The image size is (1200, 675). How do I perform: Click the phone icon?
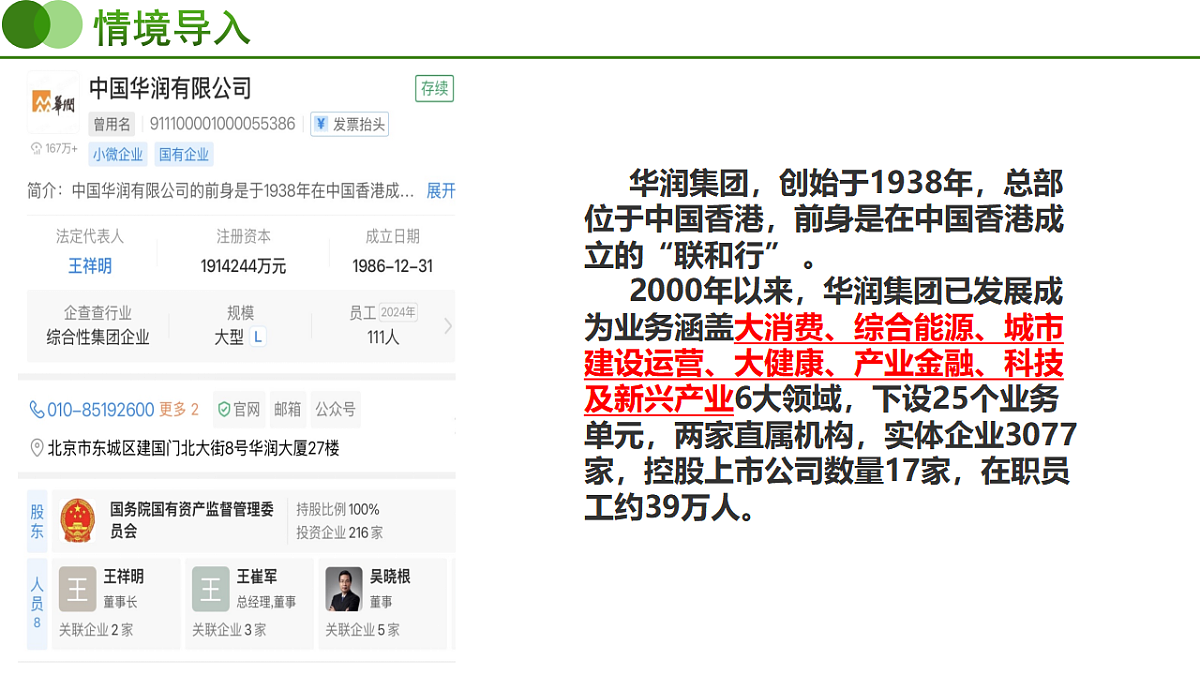pyautogui.click(x=37, y=409)
